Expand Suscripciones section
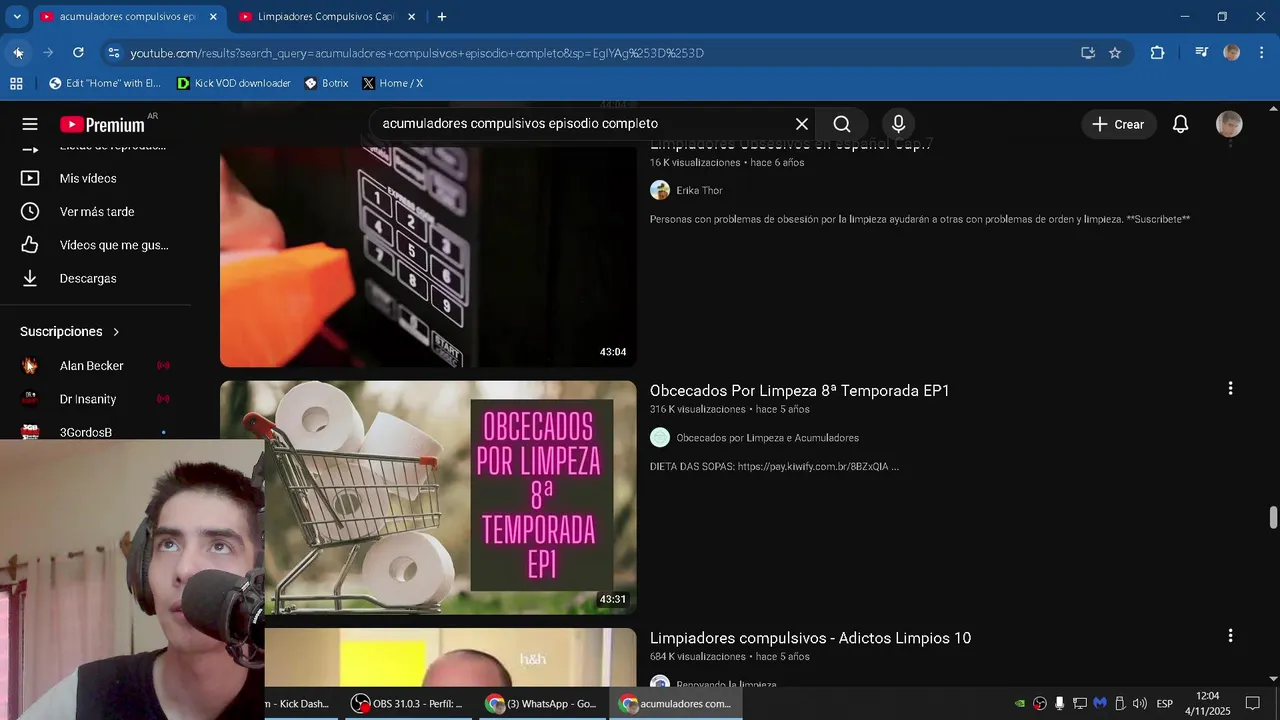1280x720 pixels. (70, 331)
